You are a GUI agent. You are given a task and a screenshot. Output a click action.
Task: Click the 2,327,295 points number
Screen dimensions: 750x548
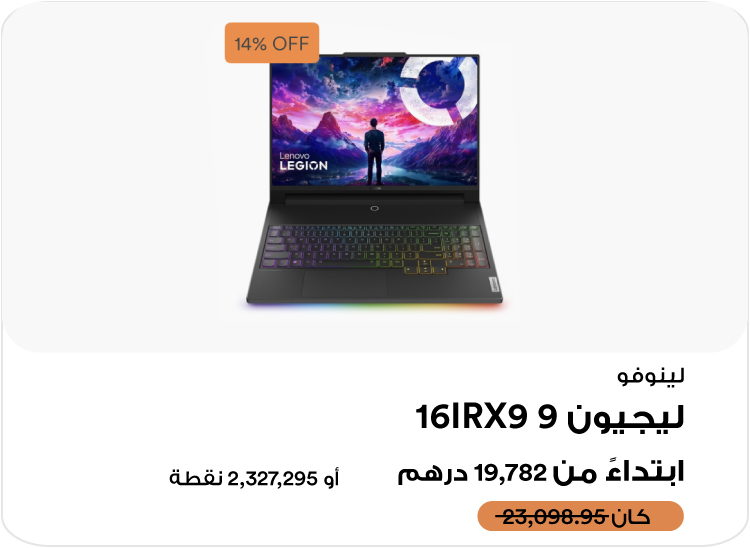pyautogui.click(x=272, y=478)
